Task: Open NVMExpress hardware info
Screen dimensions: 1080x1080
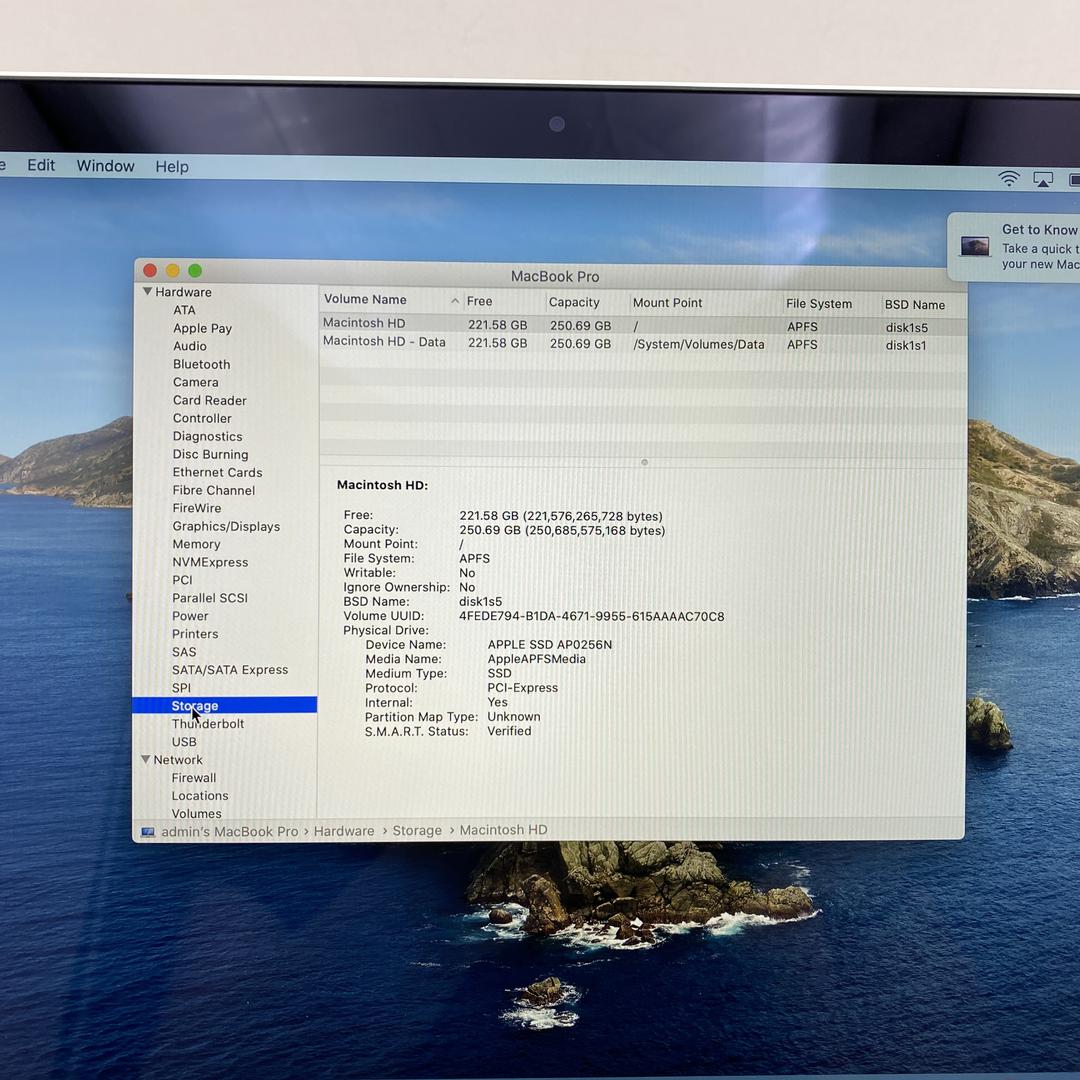Action: [x=210, y=562]
